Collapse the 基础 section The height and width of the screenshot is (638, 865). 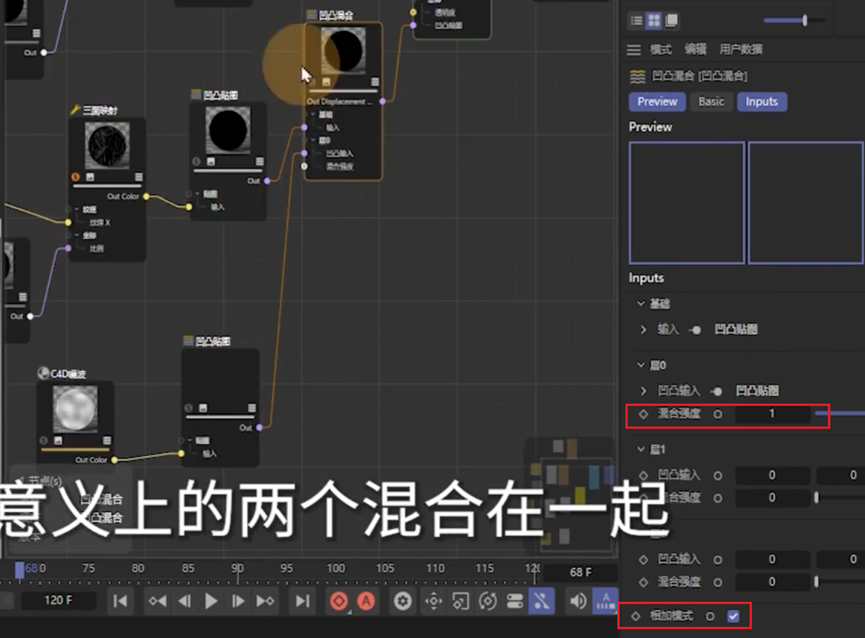[x=641, y=303]
